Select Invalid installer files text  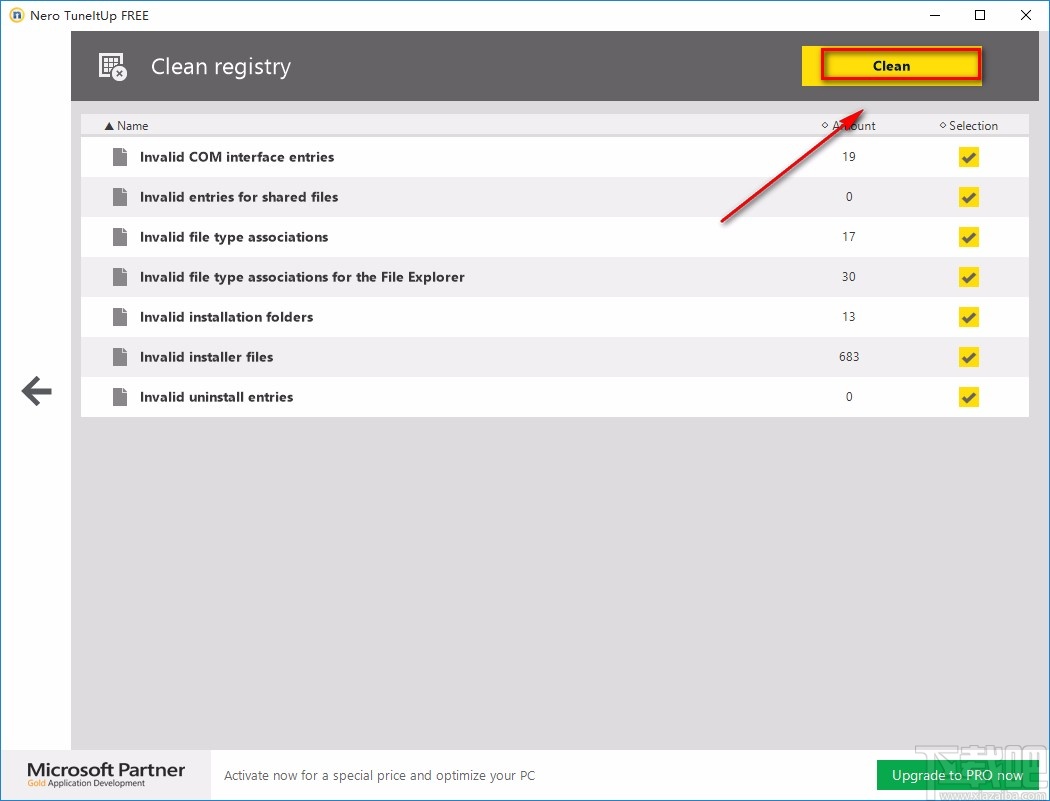click(206, 357)
